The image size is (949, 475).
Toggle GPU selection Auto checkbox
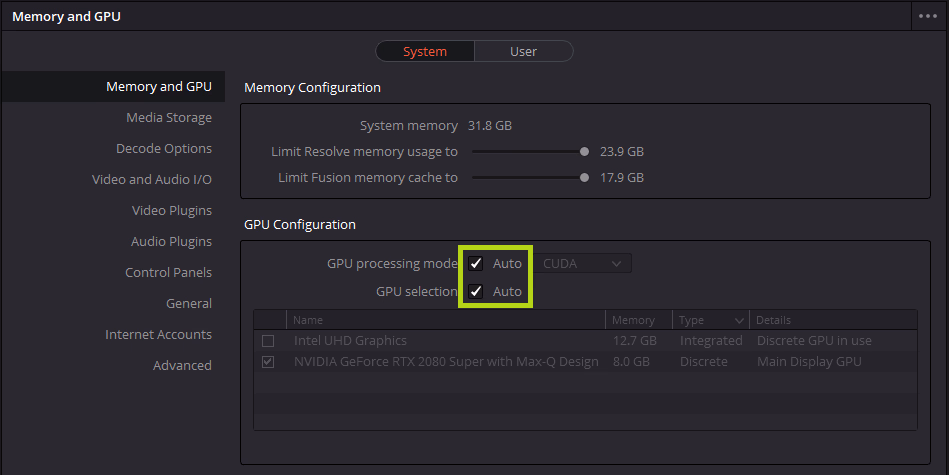476,292
